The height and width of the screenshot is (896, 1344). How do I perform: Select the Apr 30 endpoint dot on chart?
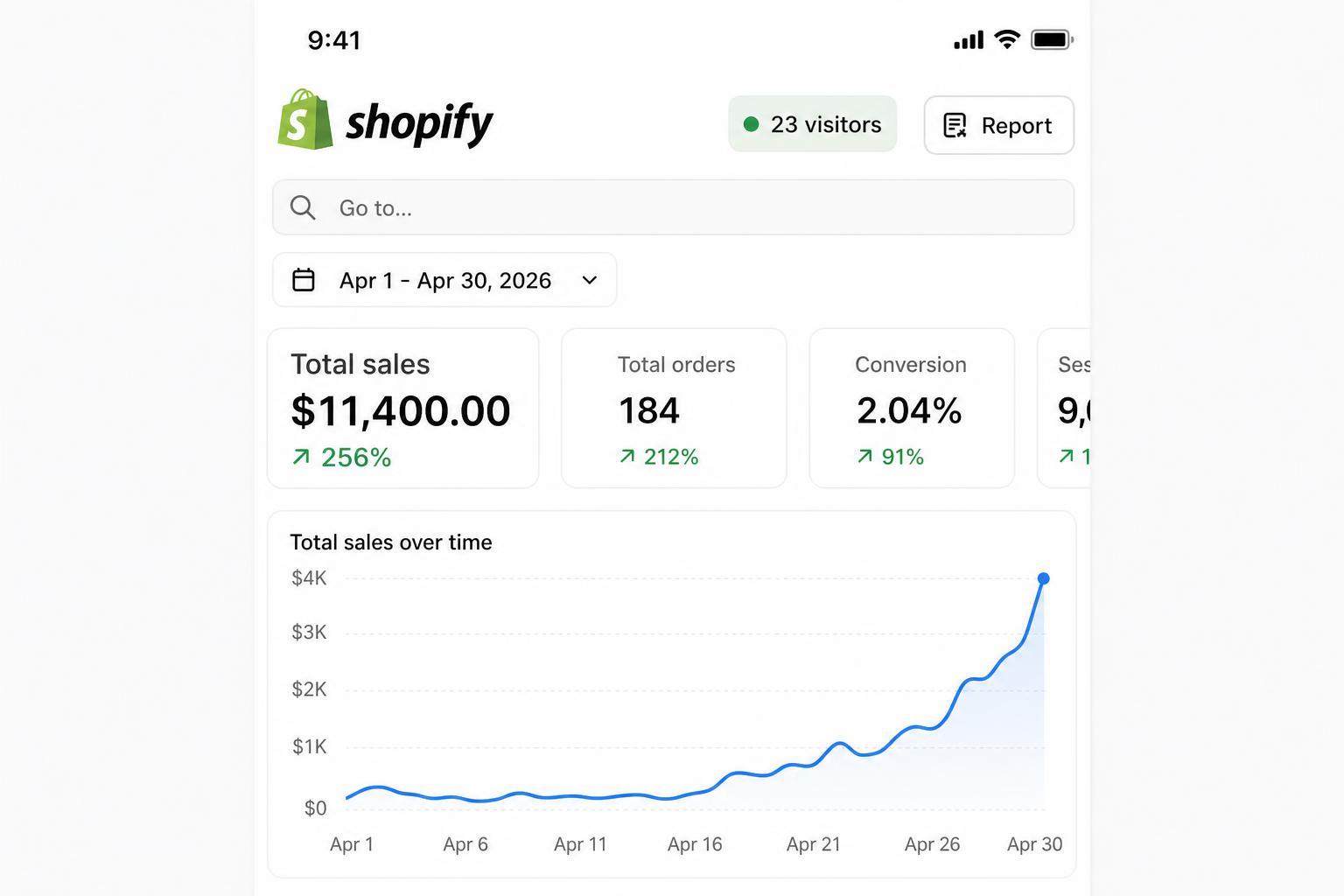1043,578
